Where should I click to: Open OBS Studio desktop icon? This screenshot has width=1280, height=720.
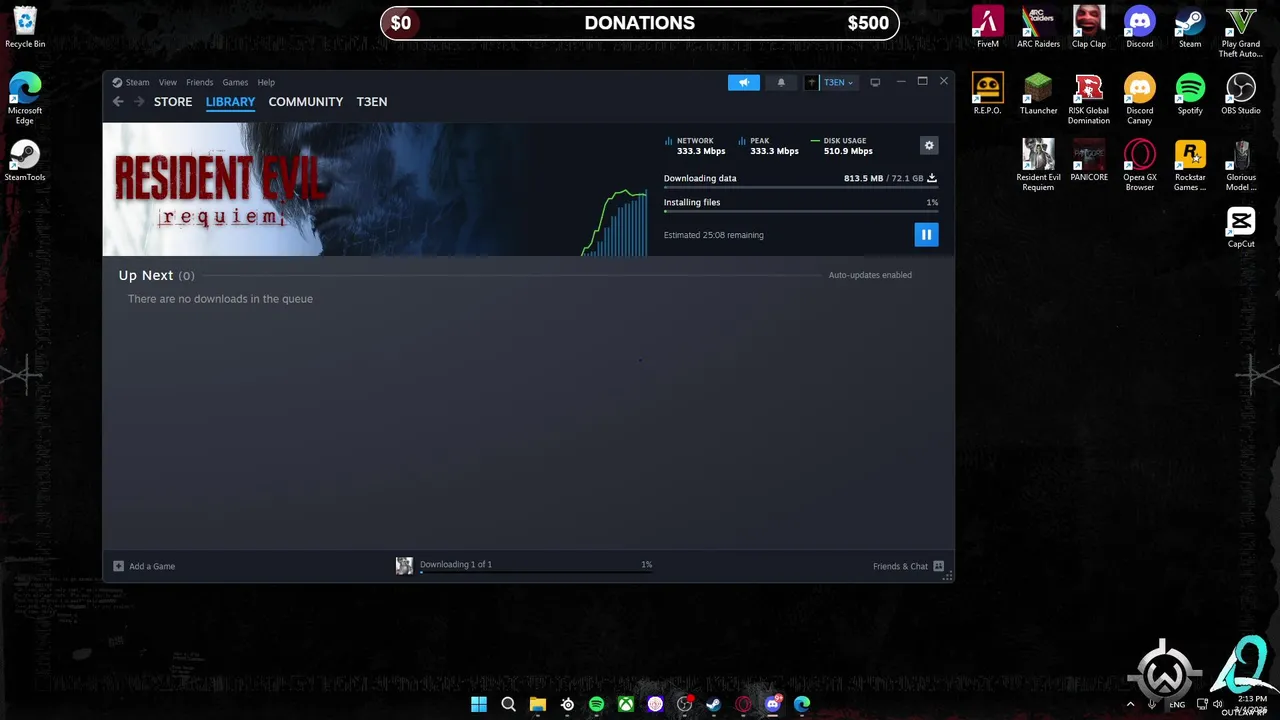tap(1241, 94)
